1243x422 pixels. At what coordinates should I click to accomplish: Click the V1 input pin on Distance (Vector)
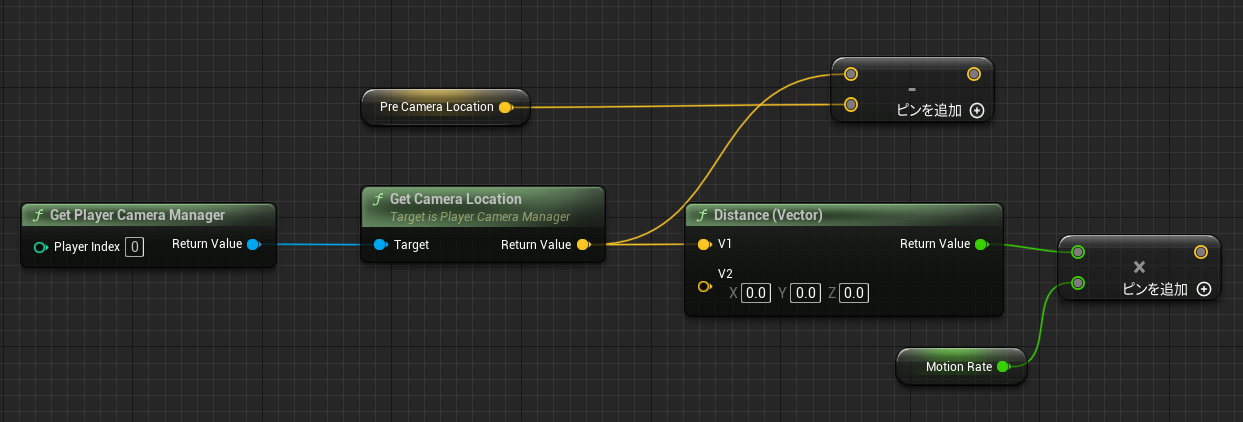tap(704, 244)
